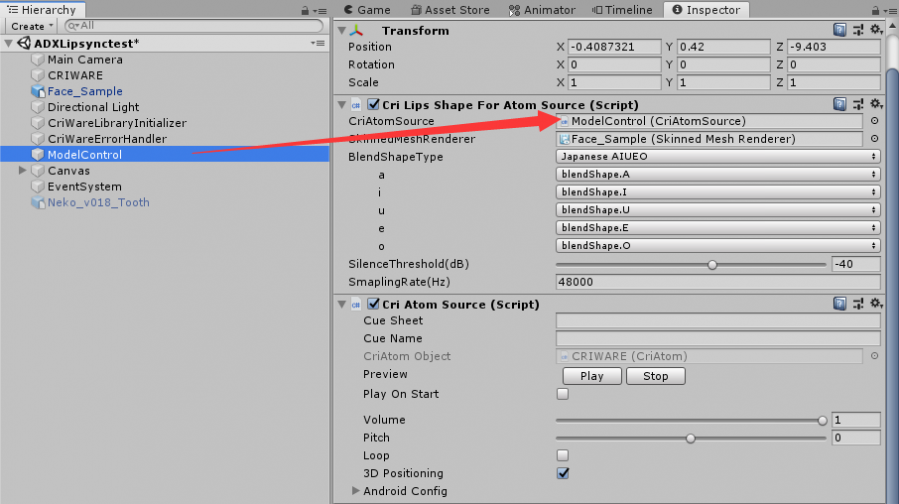
Task: Click the Neko_v018_Tooth prefab cube icon
Action: pyautogui.click(x=38, y=202)
